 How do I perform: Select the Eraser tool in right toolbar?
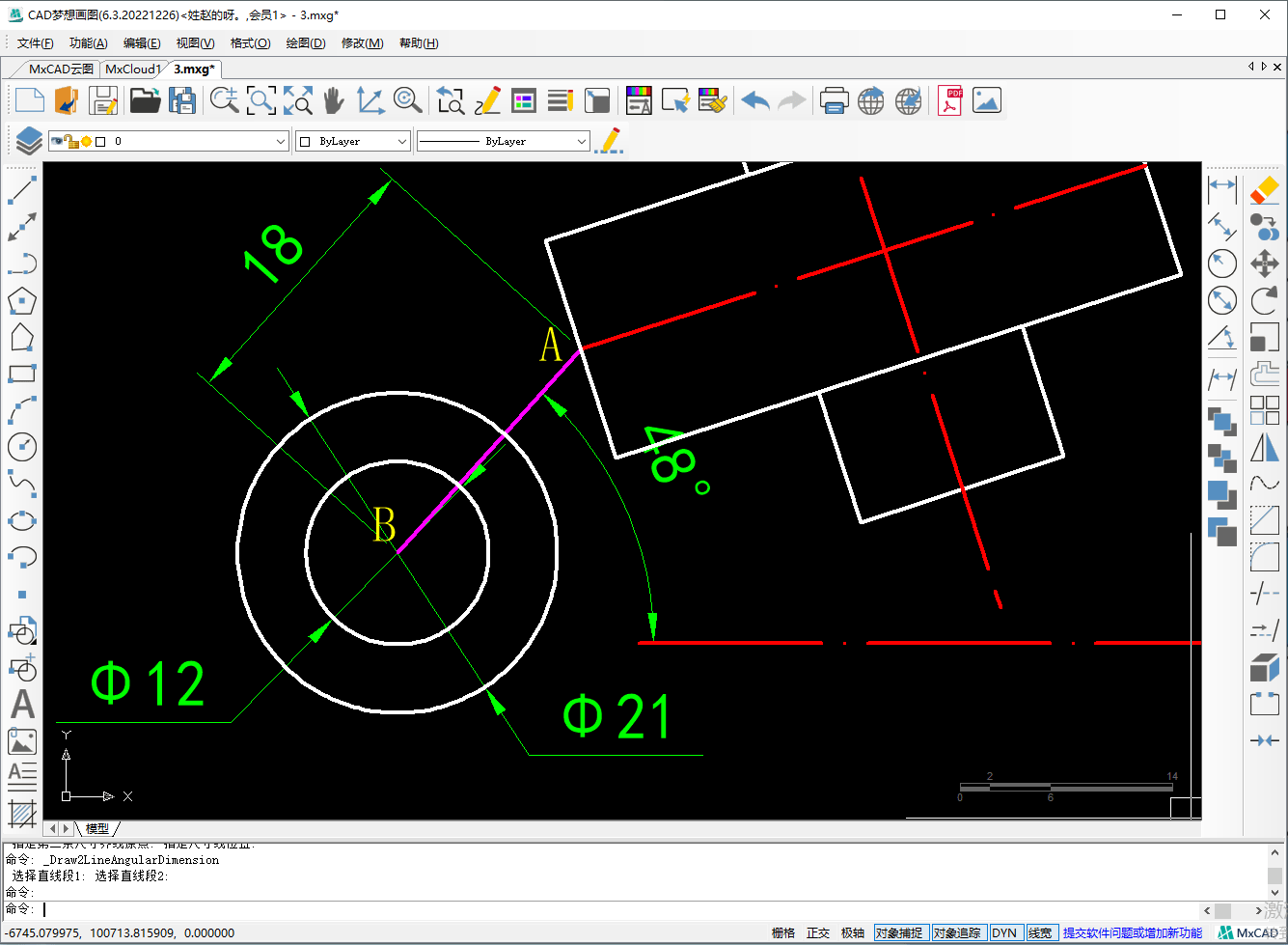click(1264, 190)
